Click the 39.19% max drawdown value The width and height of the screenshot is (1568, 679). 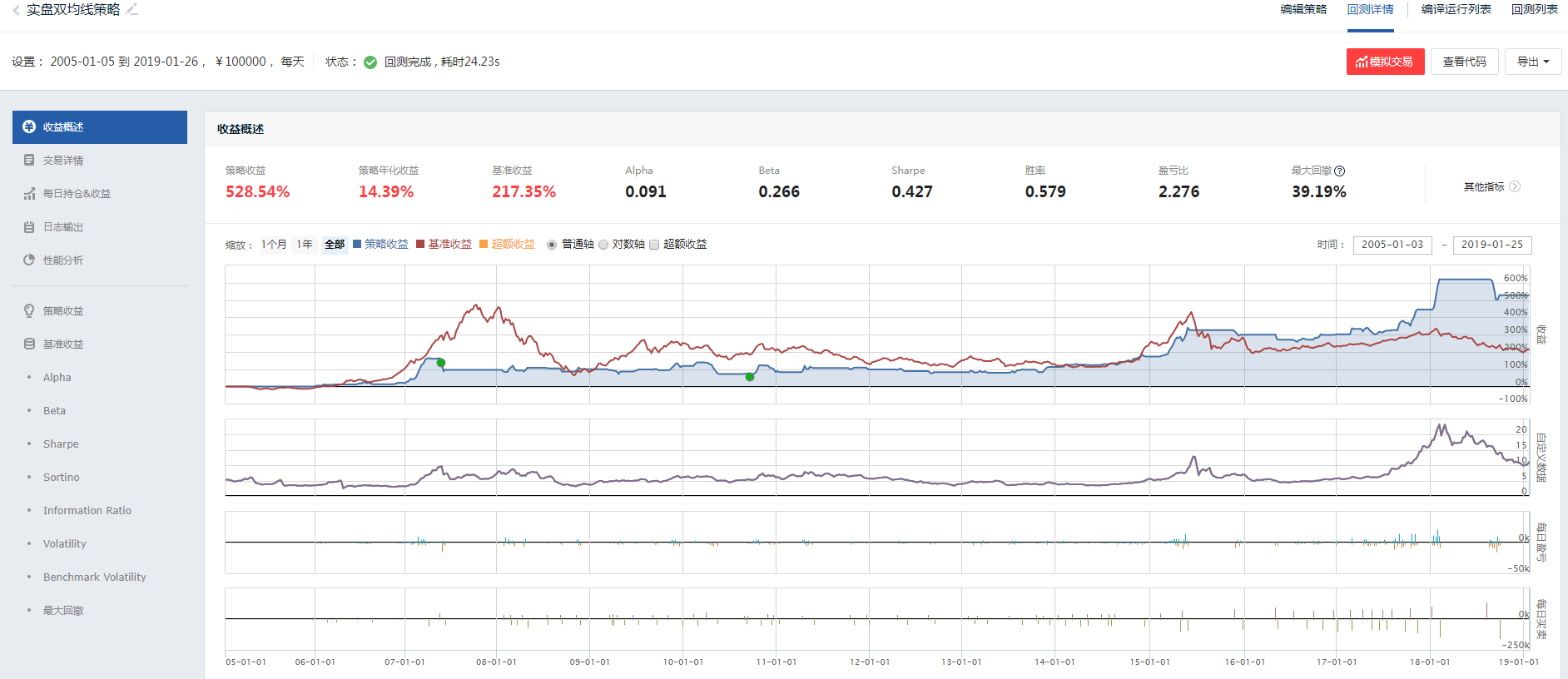coord(1319,191)
